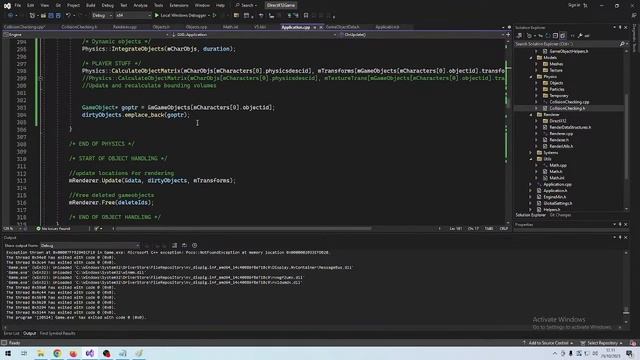Collapse the Utils folder
Viewport: 640px width, 360px height.
coord(531,159)
